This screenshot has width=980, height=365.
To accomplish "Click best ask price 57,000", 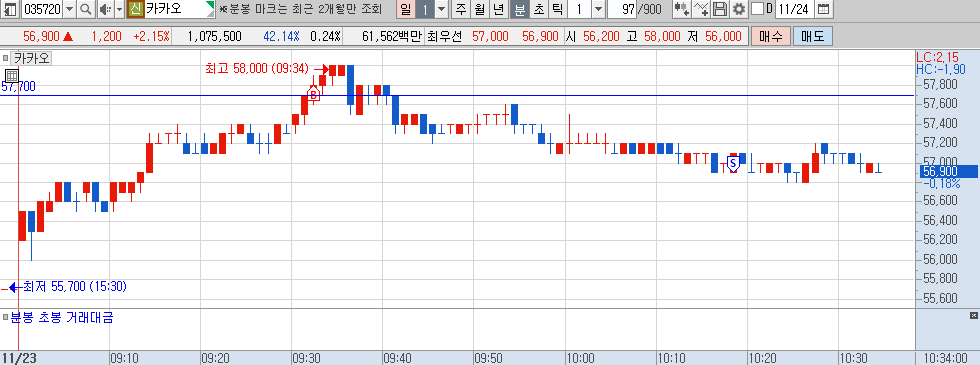I will click(490, 36).
